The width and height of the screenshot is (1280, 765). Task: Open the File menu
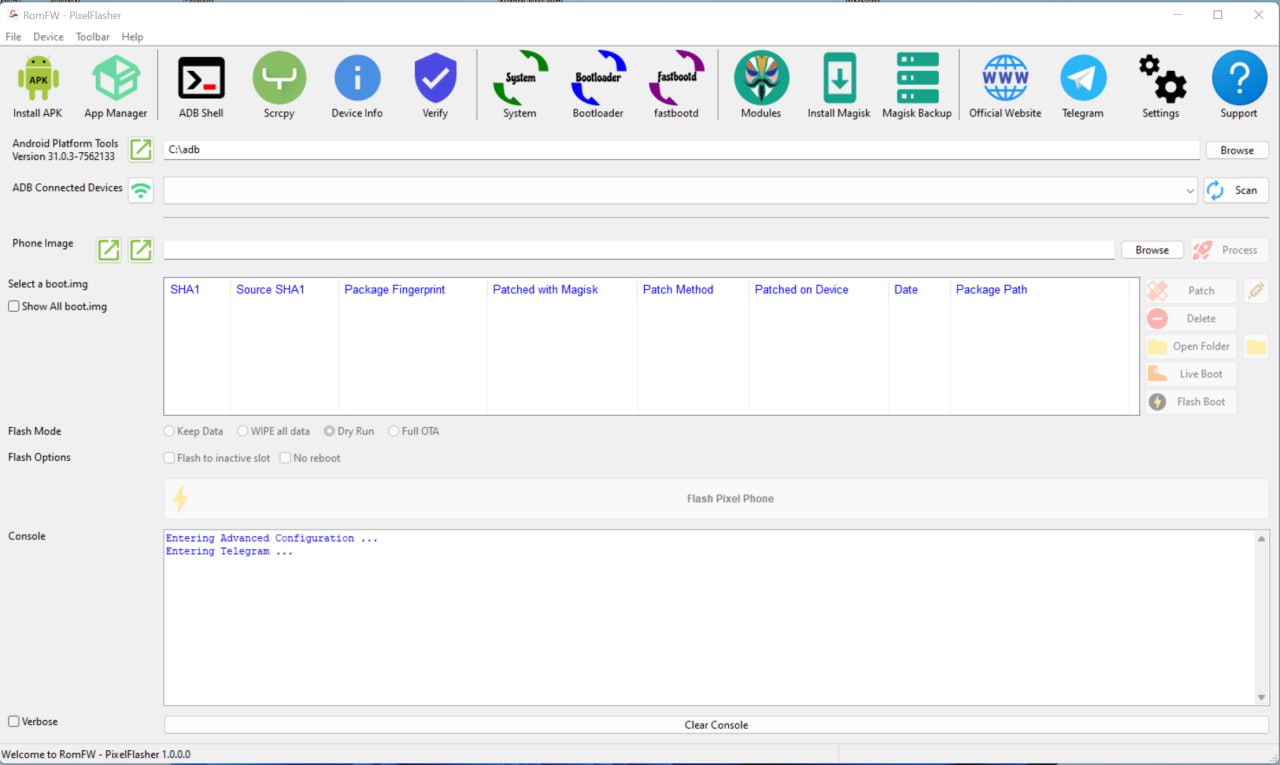tap(13, 37)
